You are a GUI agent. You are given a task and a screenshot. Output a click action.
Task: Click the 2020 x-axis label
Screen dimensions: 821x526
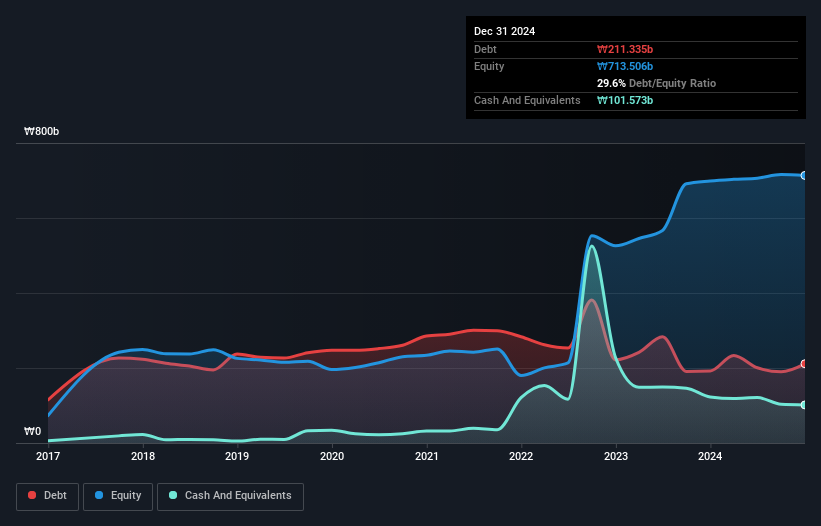pyautogui.click(x=332, y=456)
